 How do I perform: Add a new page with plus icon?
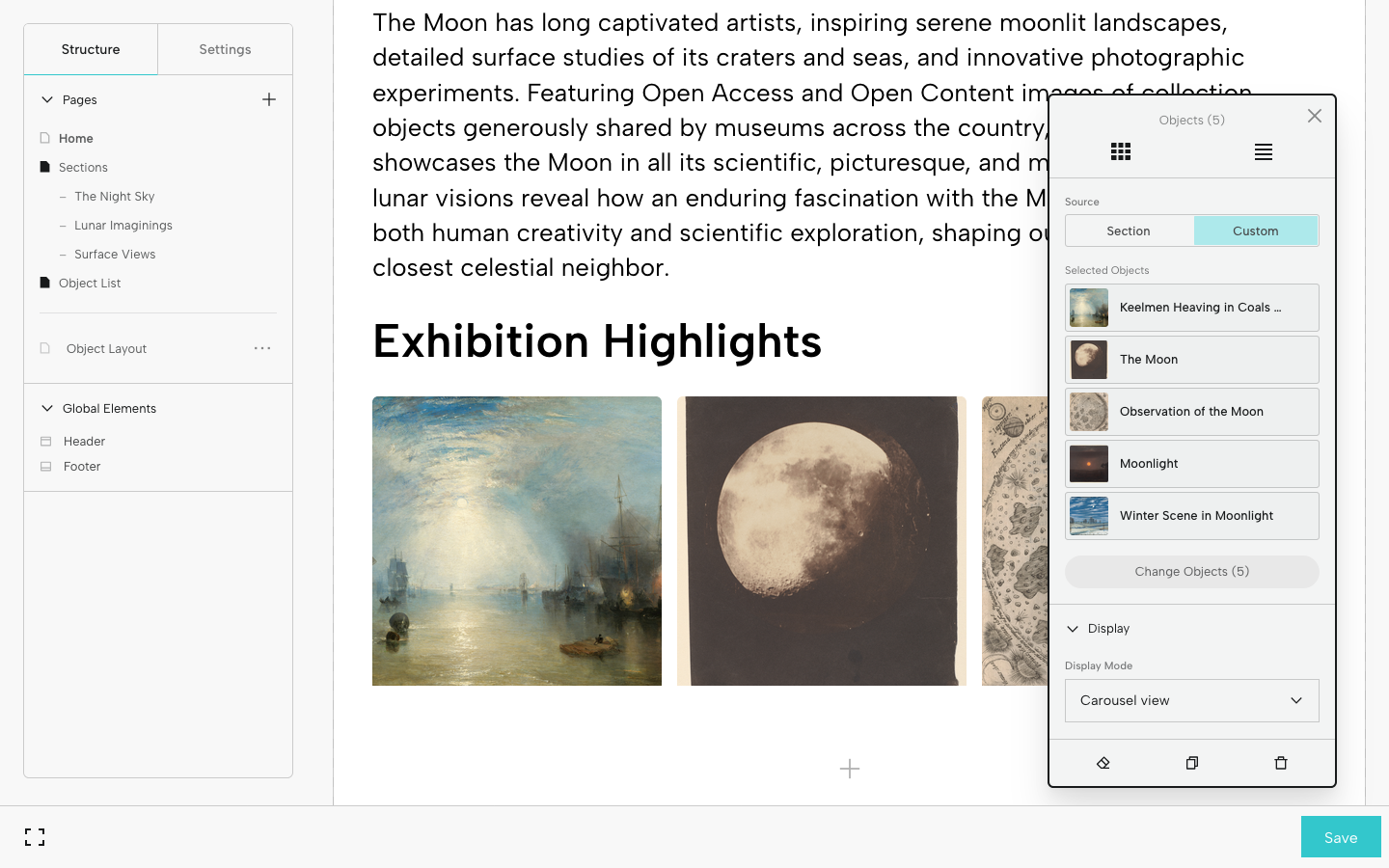pyautogui.click(x=269, y=99)
